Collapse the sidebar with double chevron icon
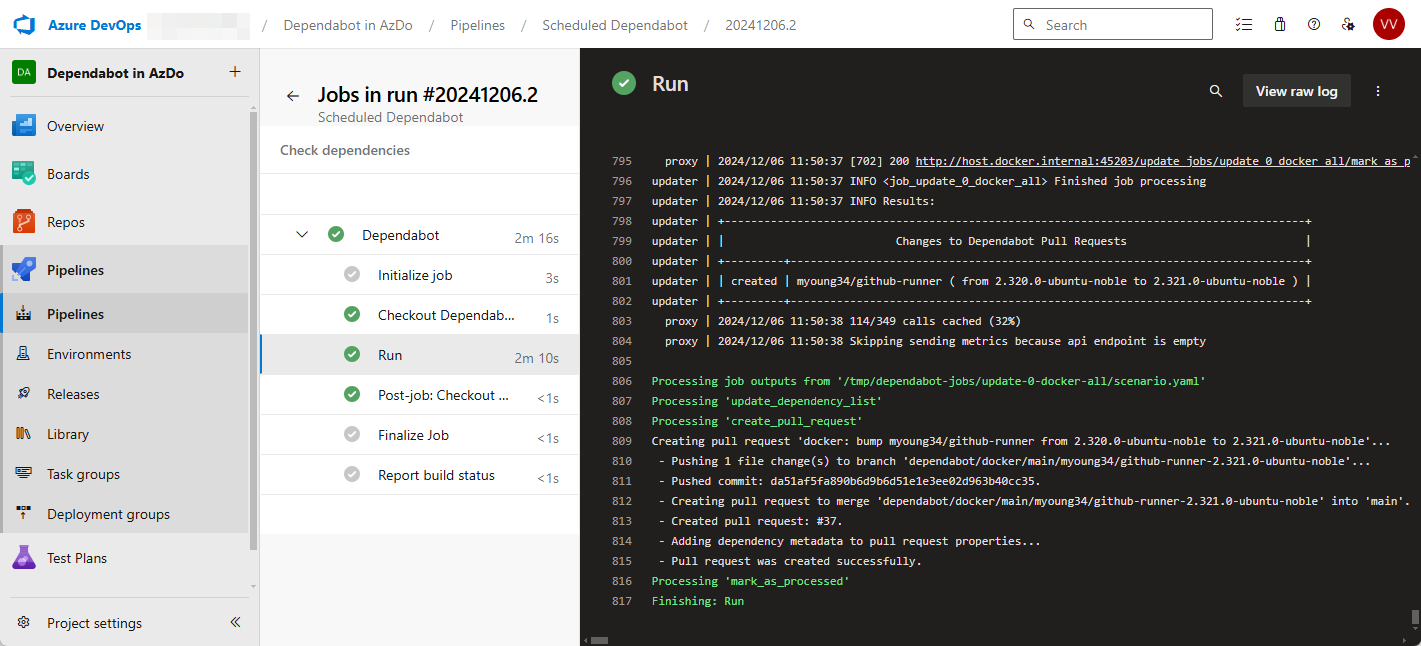 (x=235, y=622)
